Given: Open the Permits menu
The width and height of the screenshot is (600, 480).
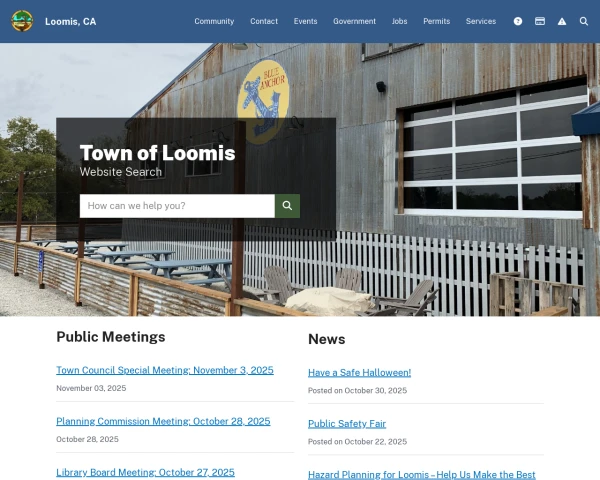Looking at the screenshot, I should click(x=437, y=21).
